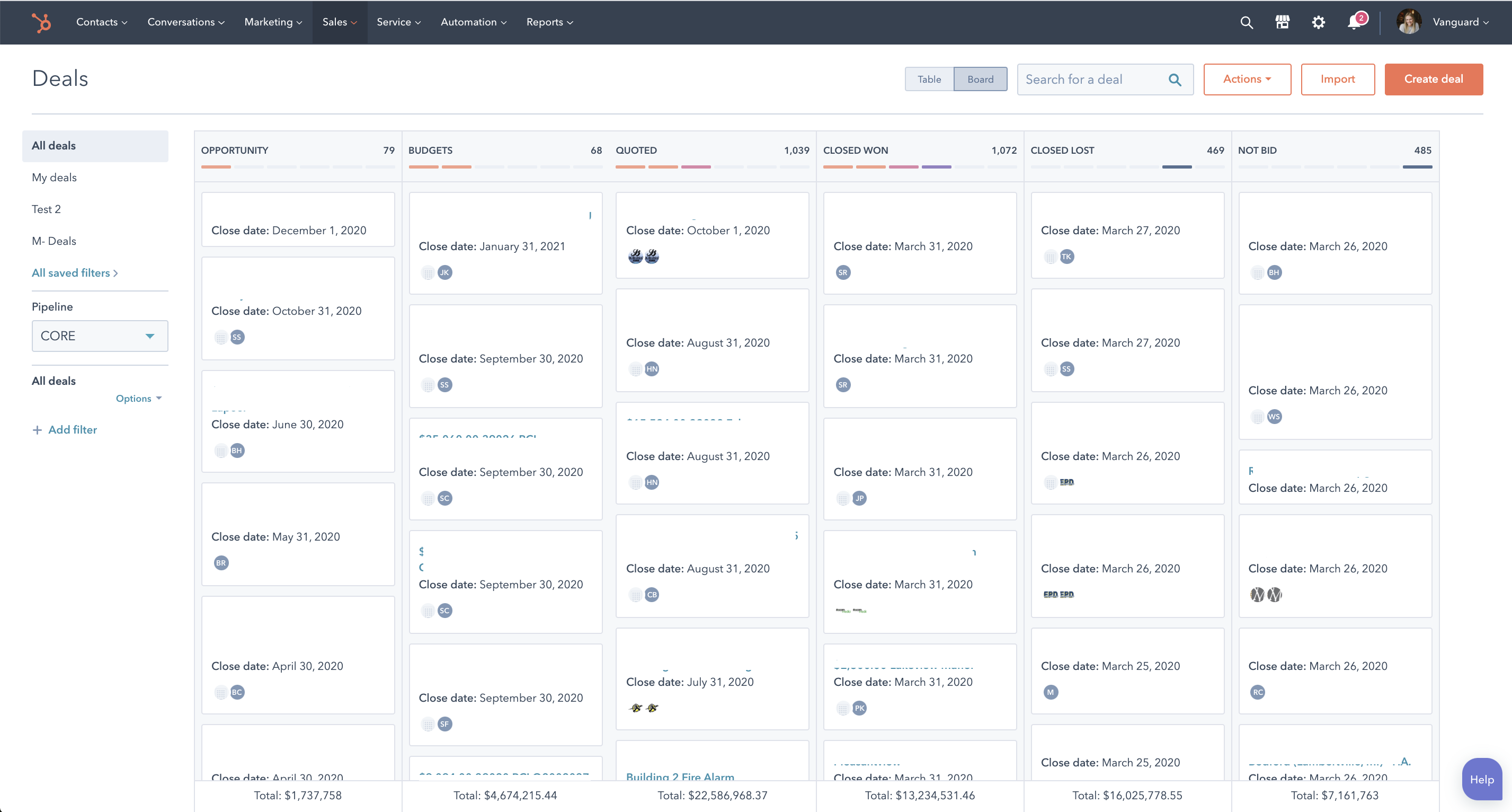Click the Create deal button
Image resolution: width=1512 pixels, height=812 pixels.
[x=1434, y=78]
